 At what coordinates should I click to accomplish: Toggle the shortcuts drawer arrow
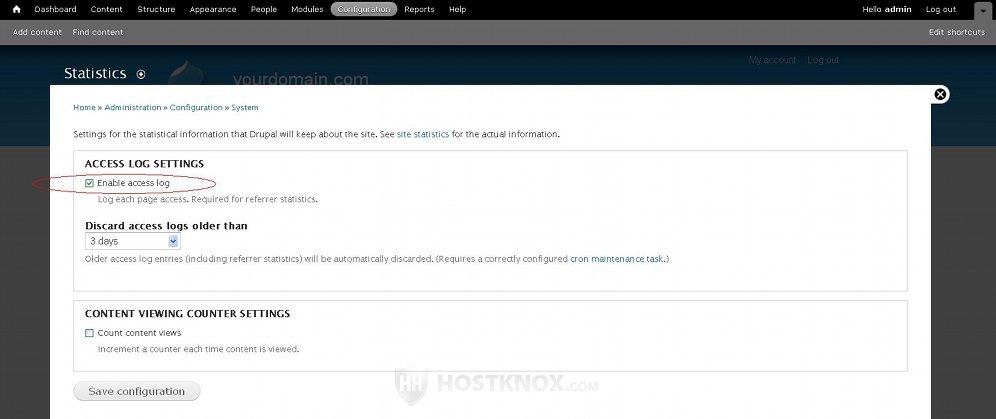(982, 10)
